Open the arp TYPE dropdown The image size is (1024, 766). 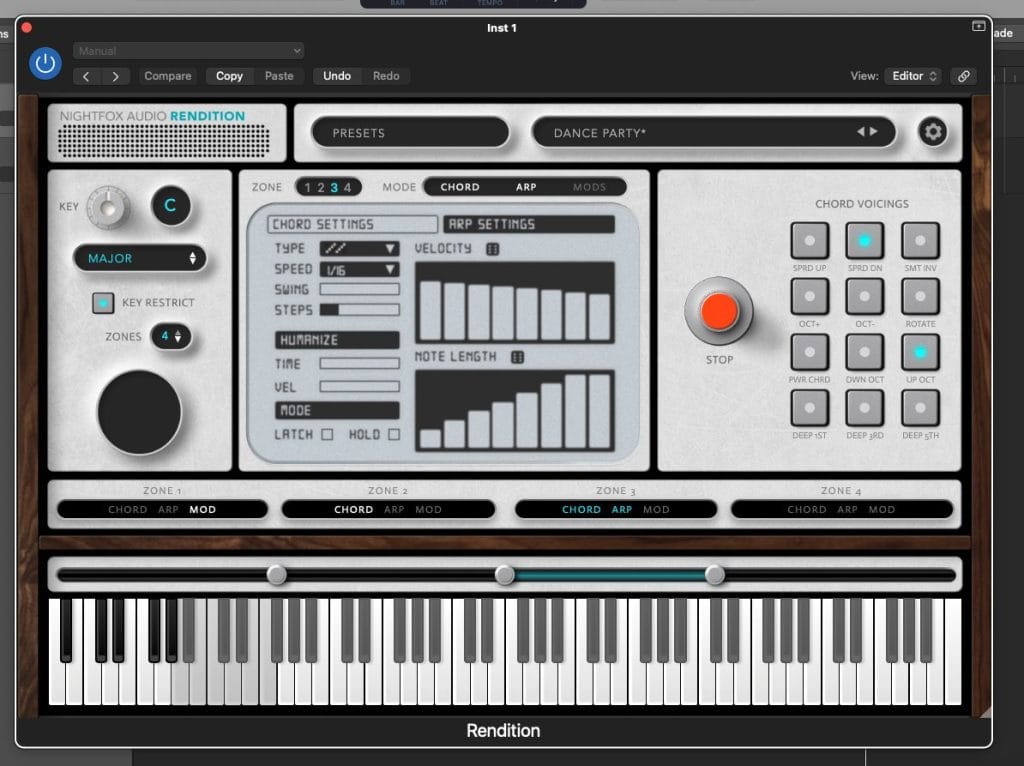[x=359, y=249]
